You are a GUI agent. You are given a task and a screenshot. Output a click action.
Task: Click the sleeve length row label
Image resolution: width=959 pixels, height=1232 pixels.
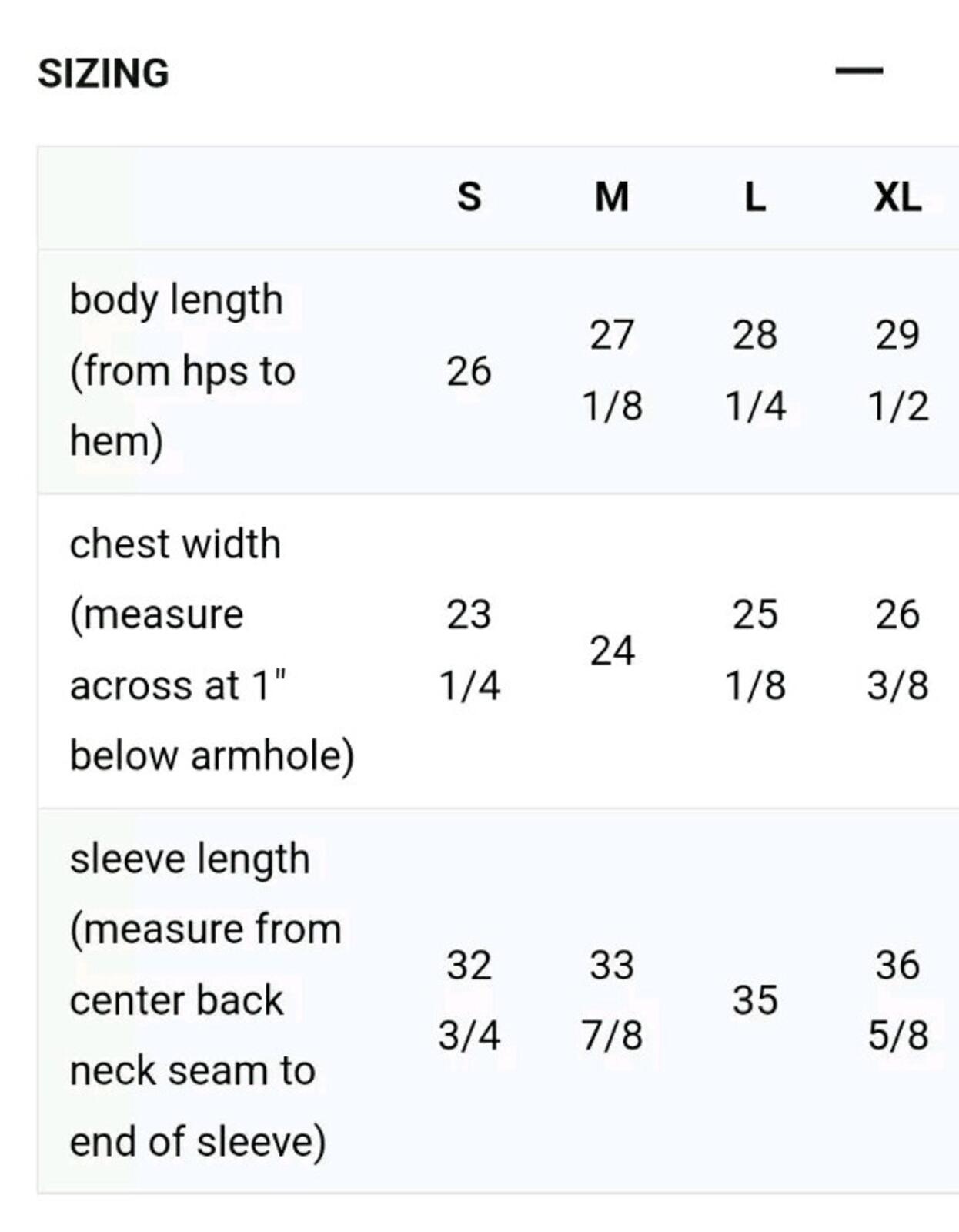pyautogui.click(x=205, y=1000)
